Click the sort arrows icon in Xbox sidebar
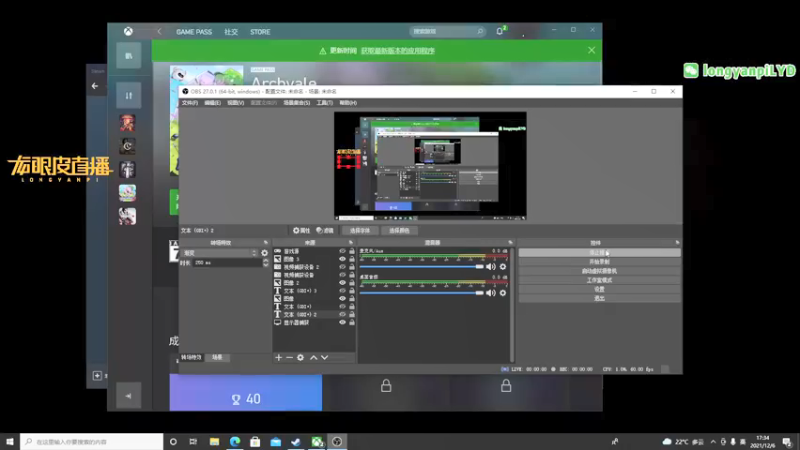The width and height of the screenshot is (800, 450). pyautogui.click(x=129, y=95)
